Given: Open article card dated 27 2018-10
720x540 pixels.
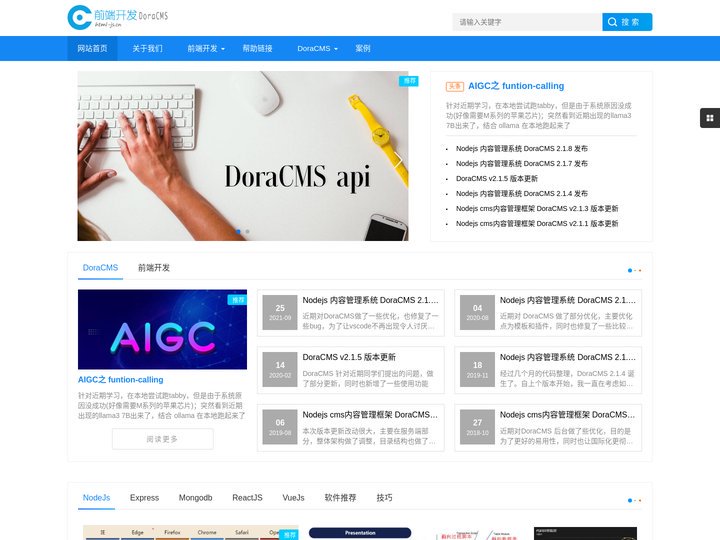Looking at the screenshot, I should (548, 428).
